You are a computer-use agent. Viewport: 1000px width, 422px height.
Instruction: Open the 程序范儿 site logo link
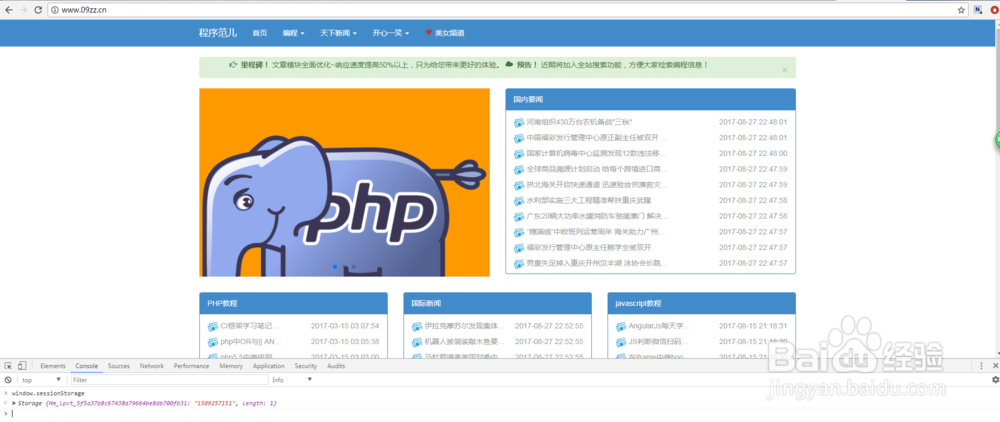click(x=217, y=33)
